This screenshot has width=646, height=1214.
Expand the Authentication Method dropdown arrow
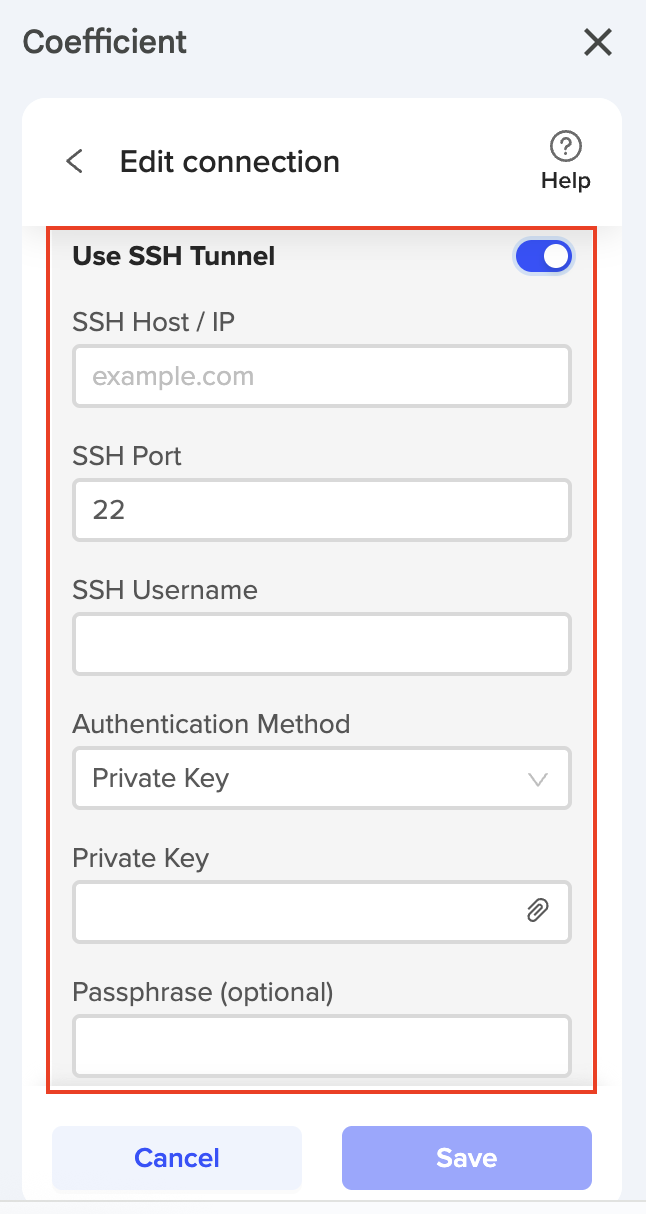pyautogui.click(x=538, y=779)
